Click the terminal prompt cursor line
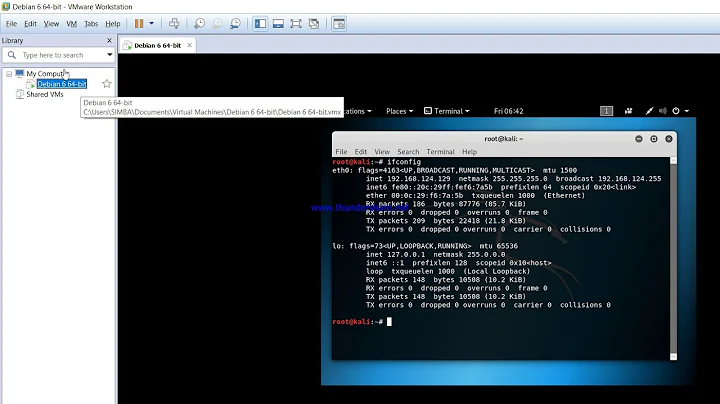 pos(362,322)
